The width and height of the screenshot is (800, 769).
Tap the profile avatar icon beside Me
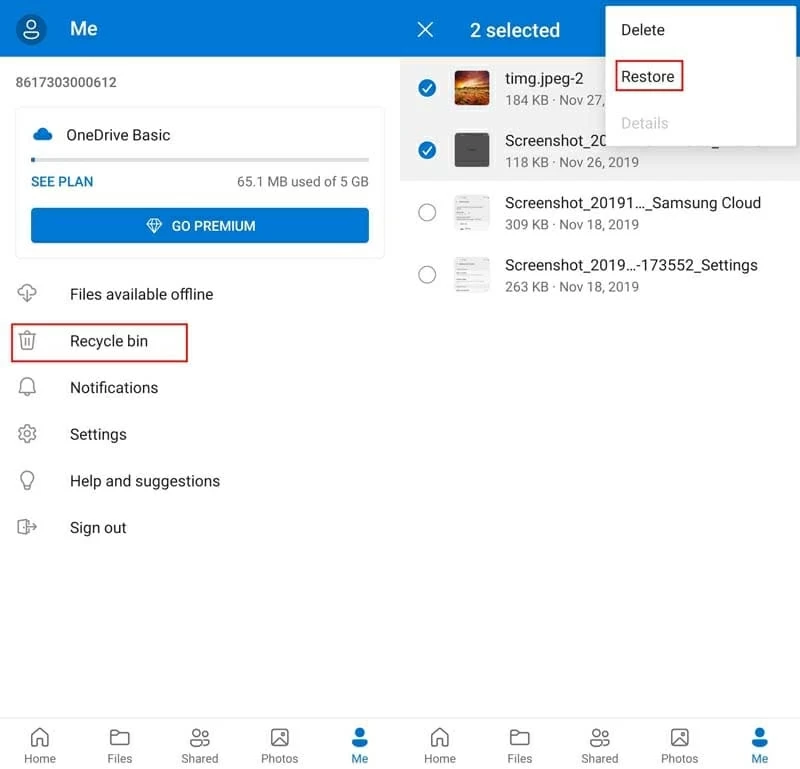coord(32,29)
